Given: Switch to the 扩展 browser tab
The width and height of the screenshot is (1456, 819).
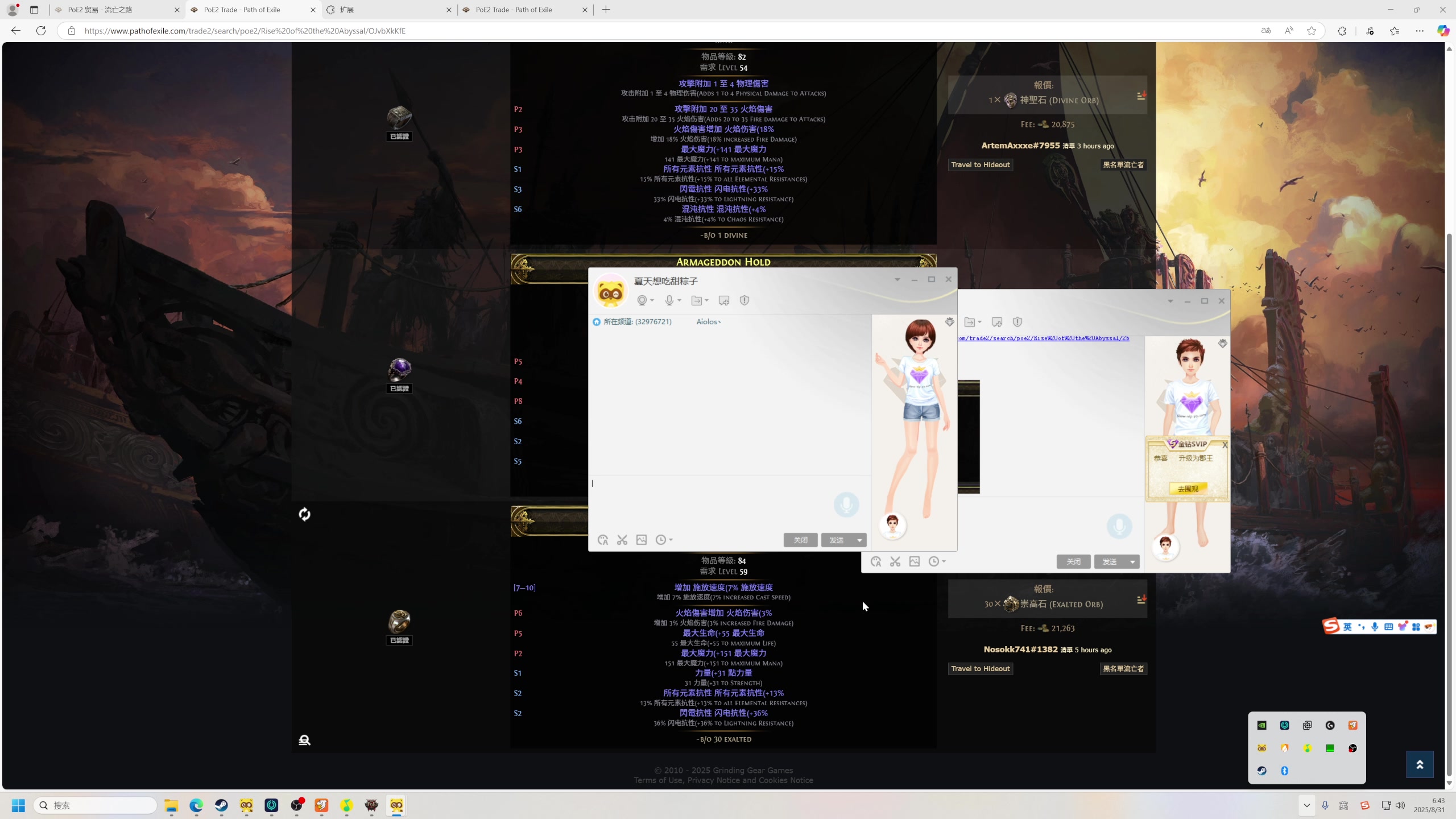Looking at the screenshot, I should pyautogui.click(x=390, y=10).
